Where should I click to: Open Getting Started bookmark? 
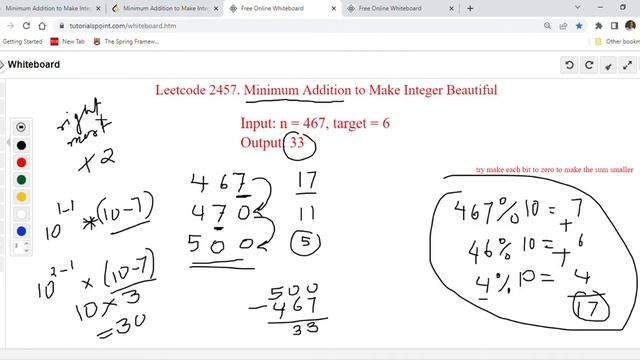(22, 42)
